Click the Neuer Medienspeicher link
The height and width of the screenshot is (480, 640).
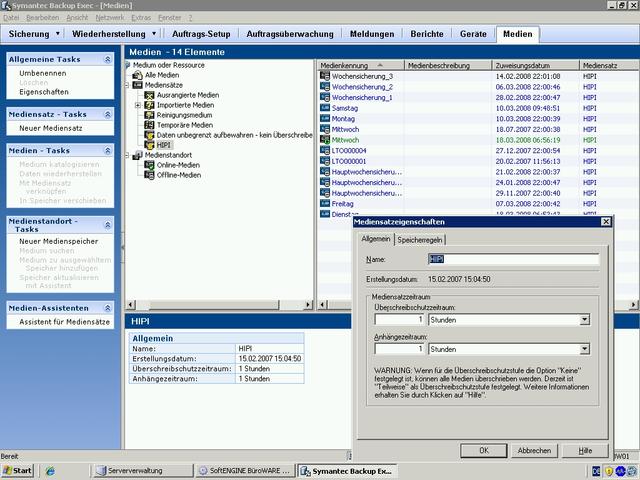(x=58, y=241)
